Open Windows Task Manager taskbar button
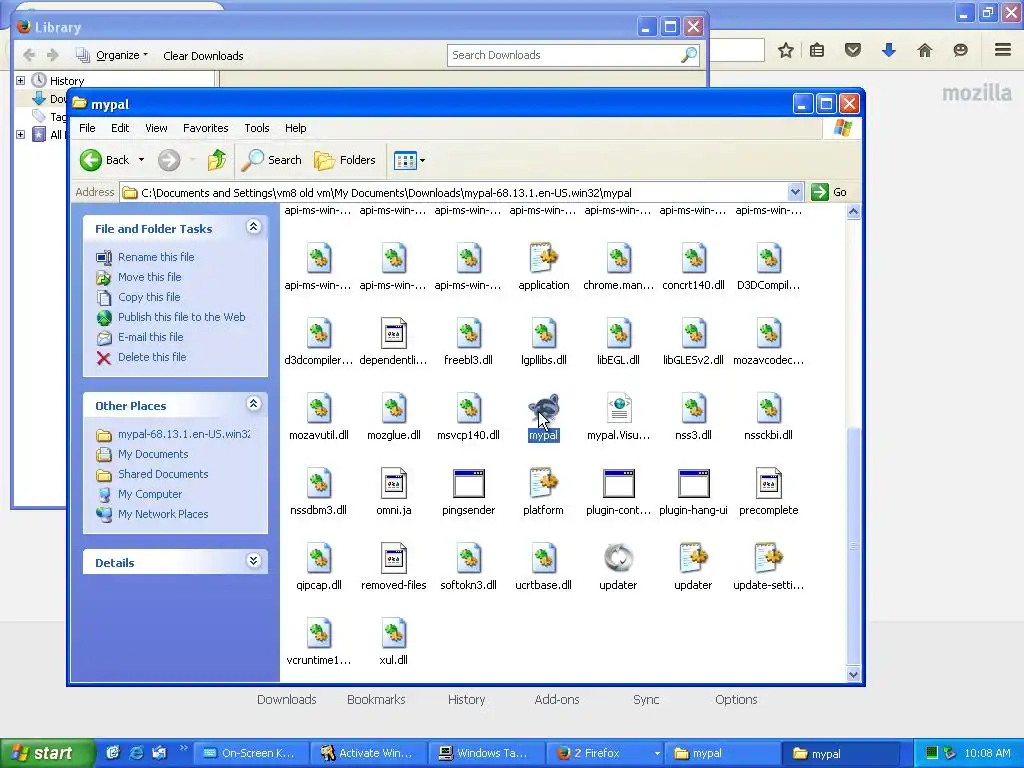The height and width of the screenshot is (768, 1024). coord(485,753)
